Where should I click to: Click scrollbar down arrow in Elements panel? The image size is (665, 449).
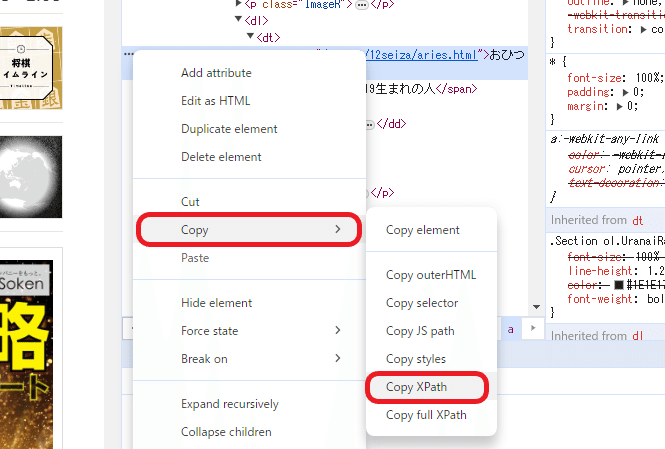[x=536, y=307]
